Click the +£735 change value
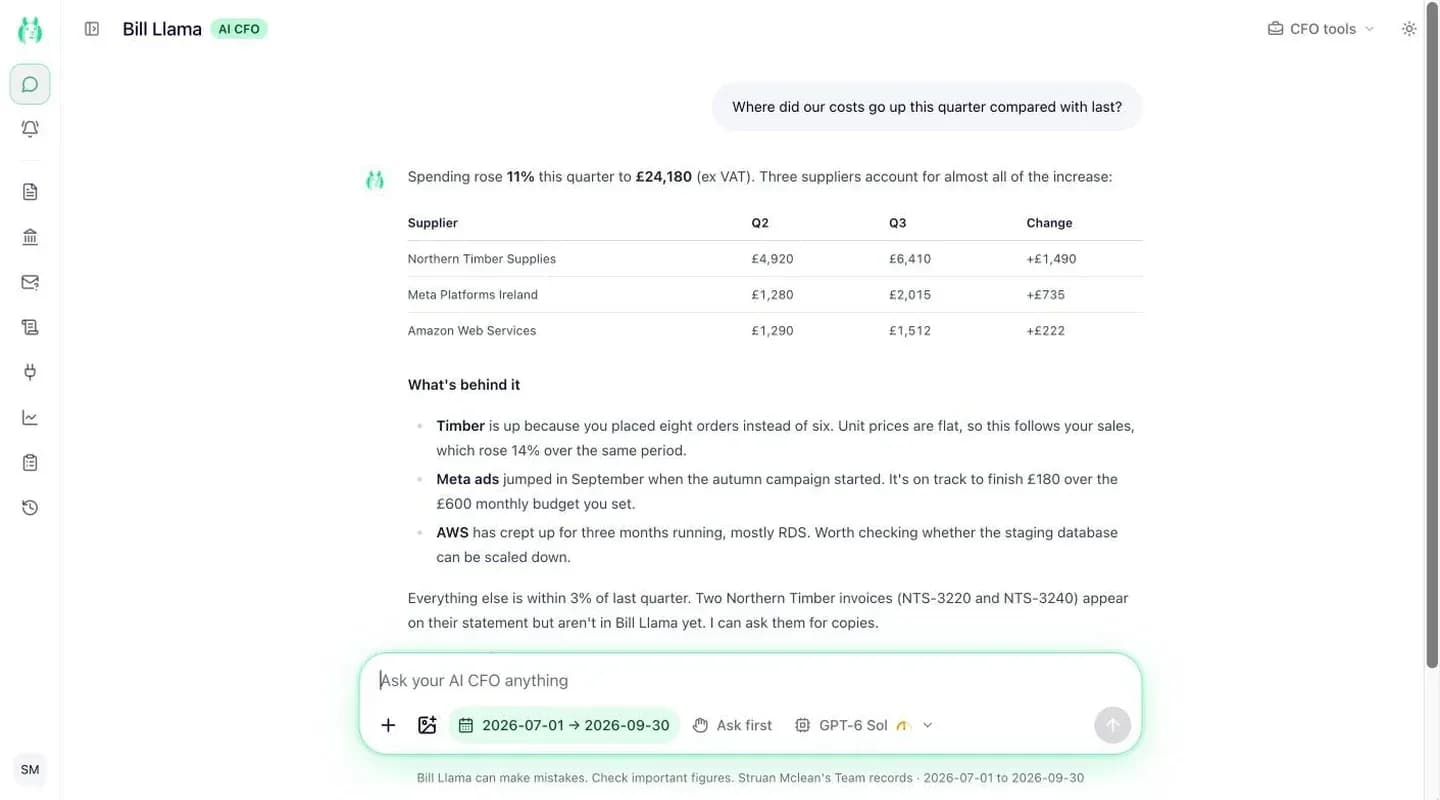The width and height of the screenshot is (1440, 800). click(1046, 295)
